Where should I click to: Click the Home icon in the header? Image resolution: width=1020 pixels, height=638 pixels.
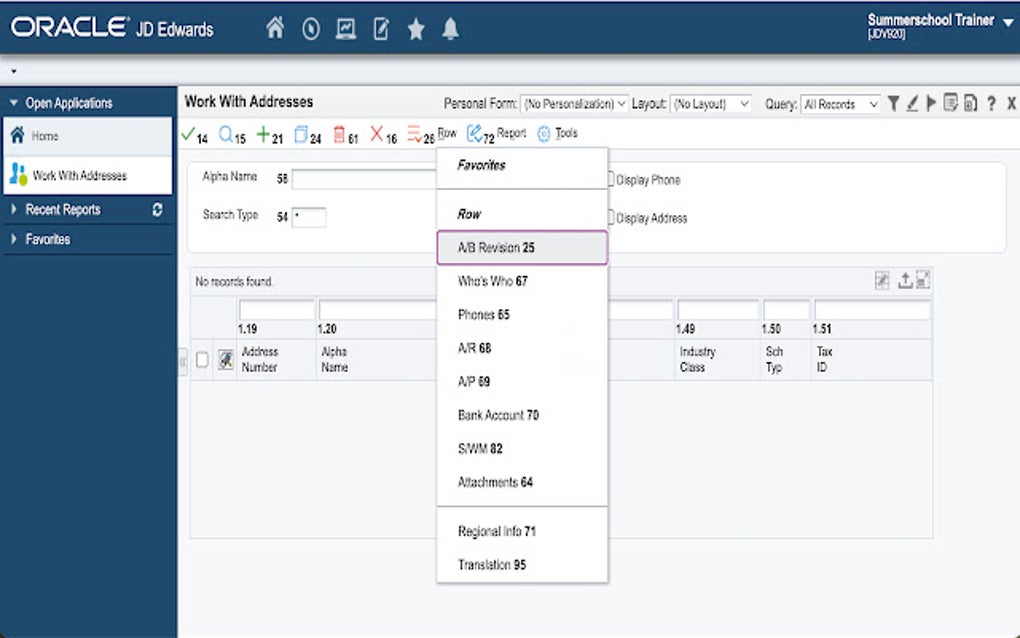coord(275,29)
